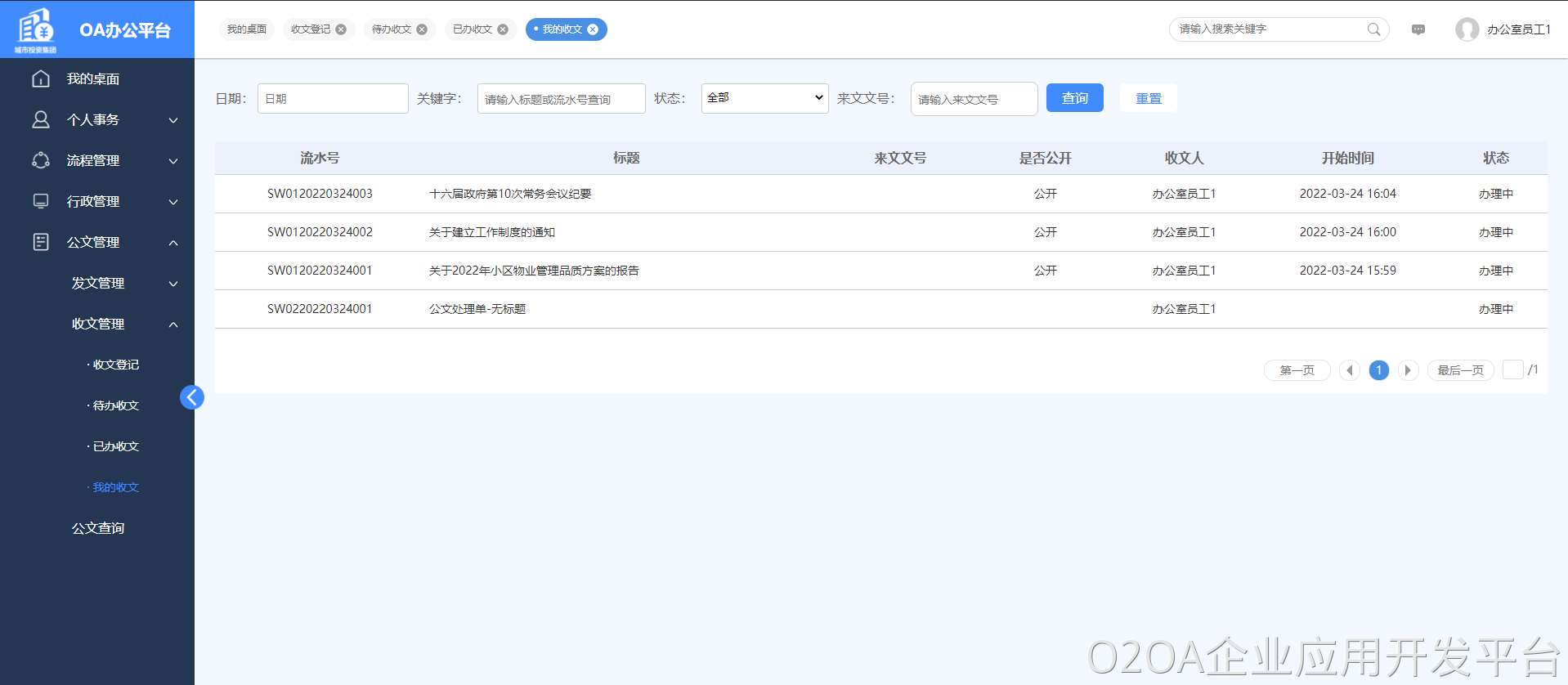Switch to 我的桌面 tab

[x=247, y=29]
